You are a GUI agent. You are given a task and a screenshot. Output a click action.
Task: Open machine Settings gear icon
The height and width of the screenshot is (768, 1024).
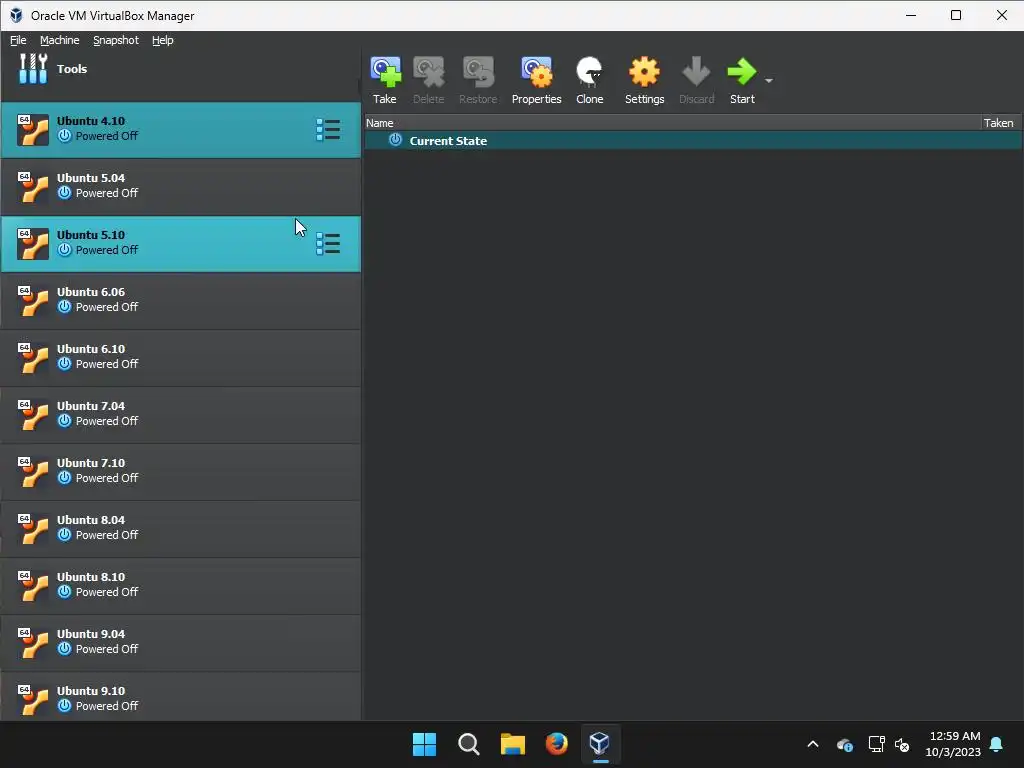click(644, 72)
